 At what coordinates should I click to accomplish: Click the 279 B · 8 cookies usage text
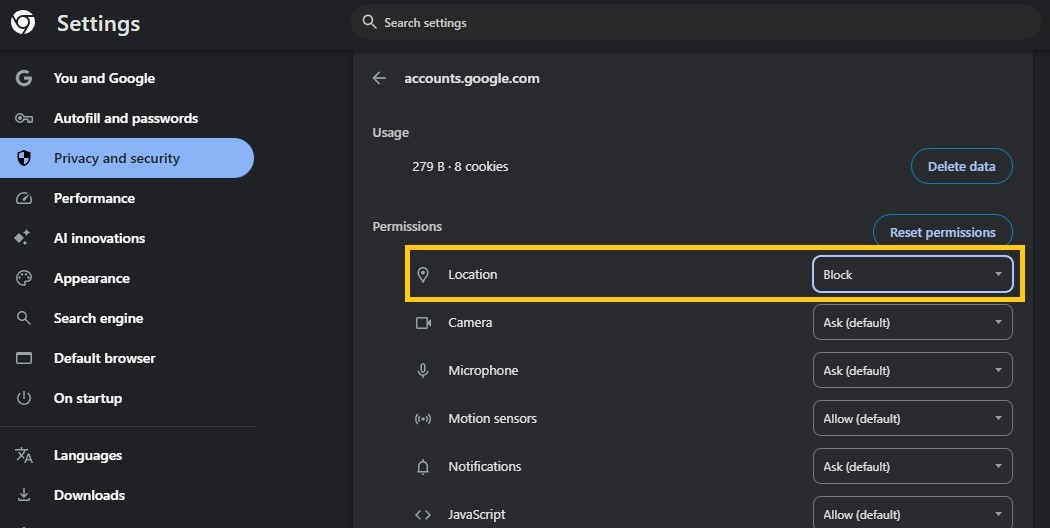pyautogui.click(x=460, y=167)
